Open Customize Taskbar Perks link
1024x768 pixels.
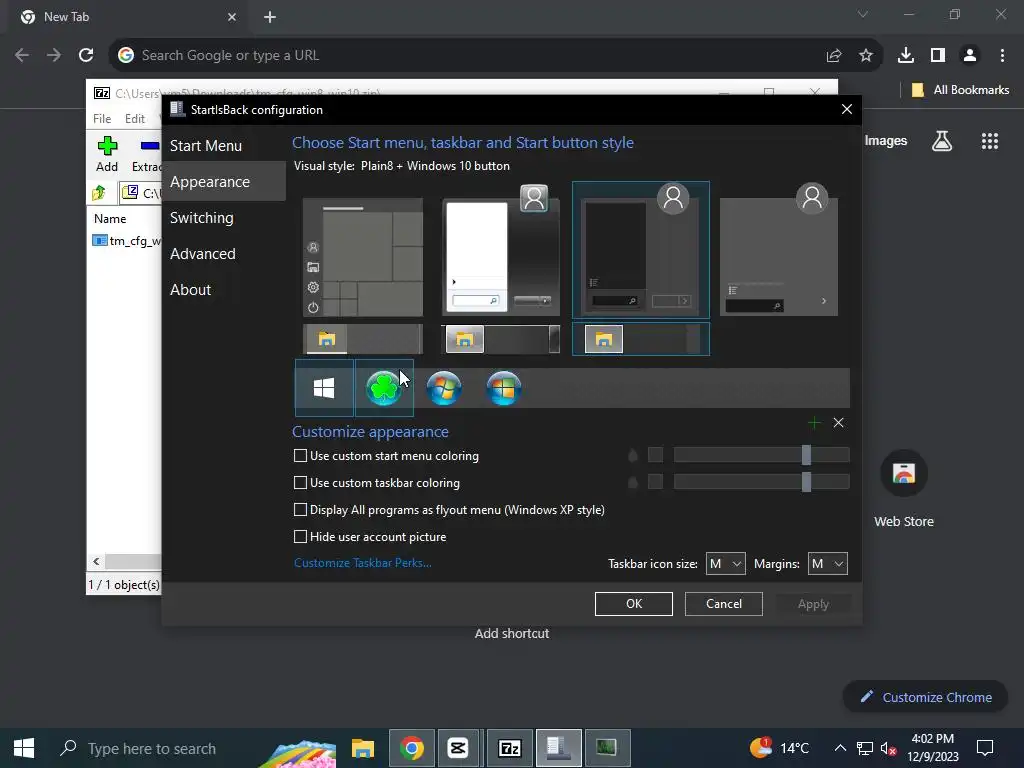pyautogui.click(x=362, y=563)
